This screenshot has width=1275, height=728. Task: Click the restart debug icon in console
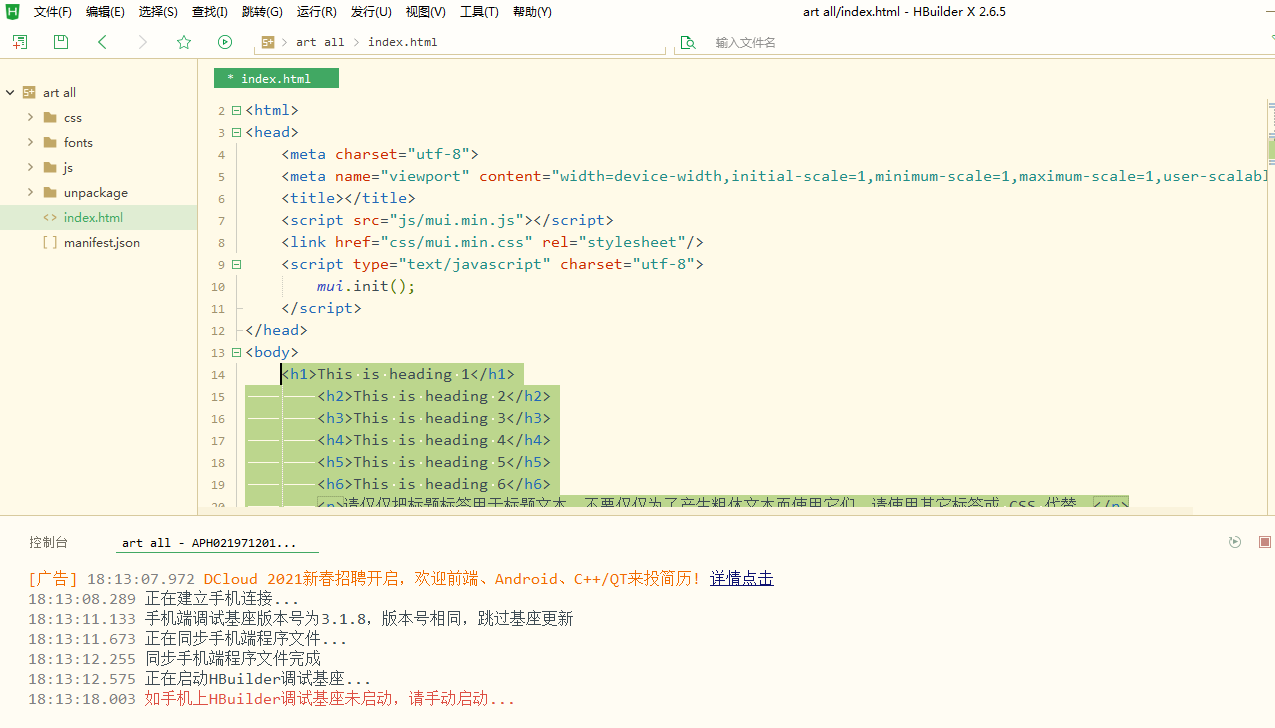(x=1235, y=541)
